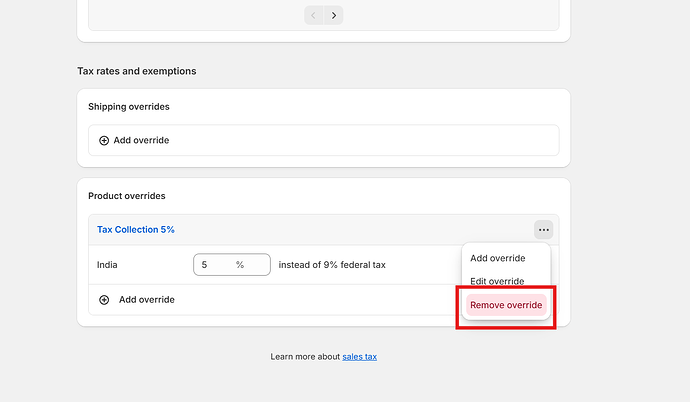Click the "instead of 9% federal tax" text
This screenshot has height=402, width=690.
pos(332,265)
